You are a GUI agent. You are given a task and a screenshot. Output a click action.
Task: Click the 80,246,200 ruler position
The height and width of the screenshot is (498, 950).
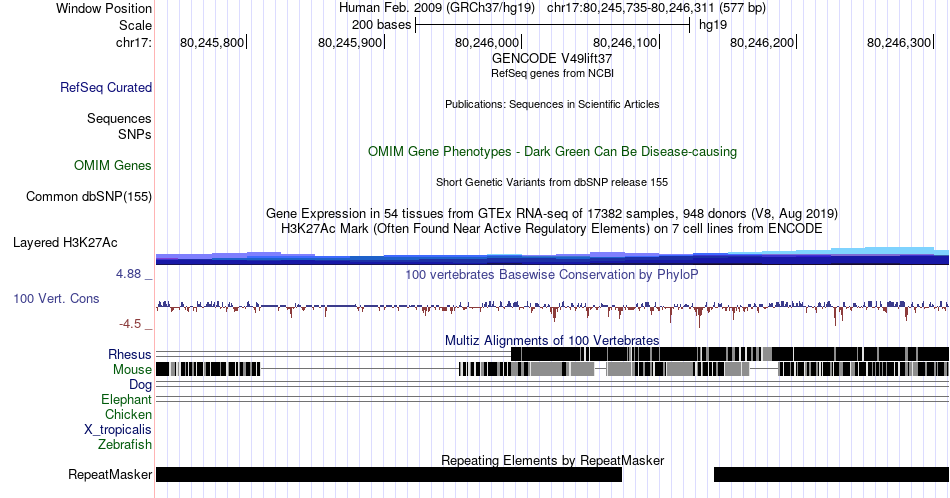pyautogui.click(x=763, y=42)
